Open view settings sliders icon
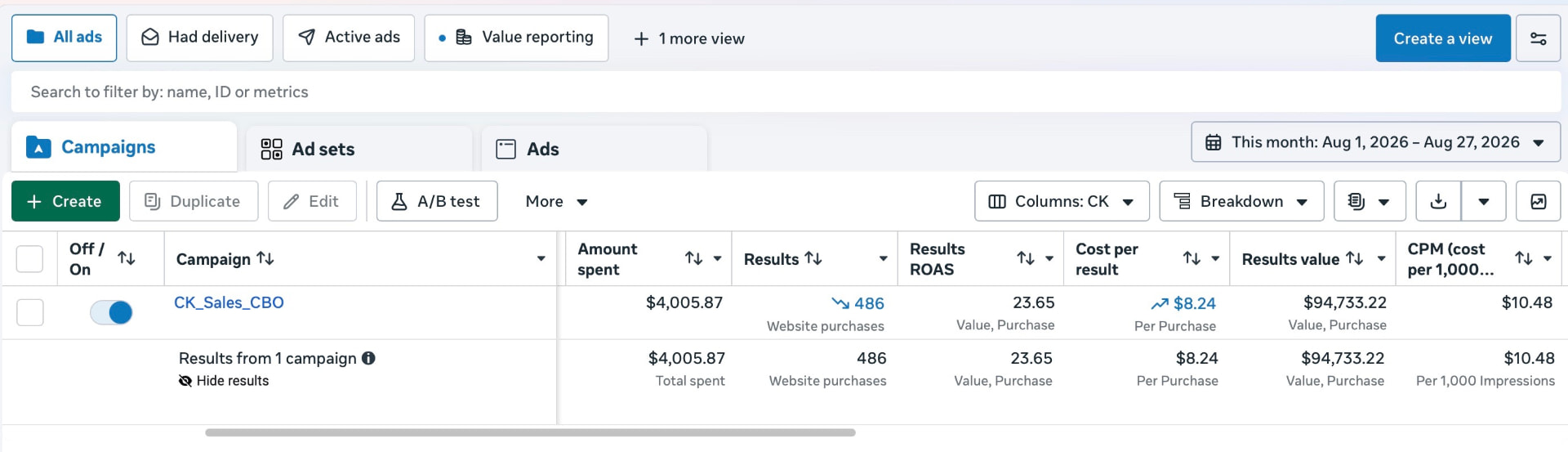 (x=1538, y=38)
